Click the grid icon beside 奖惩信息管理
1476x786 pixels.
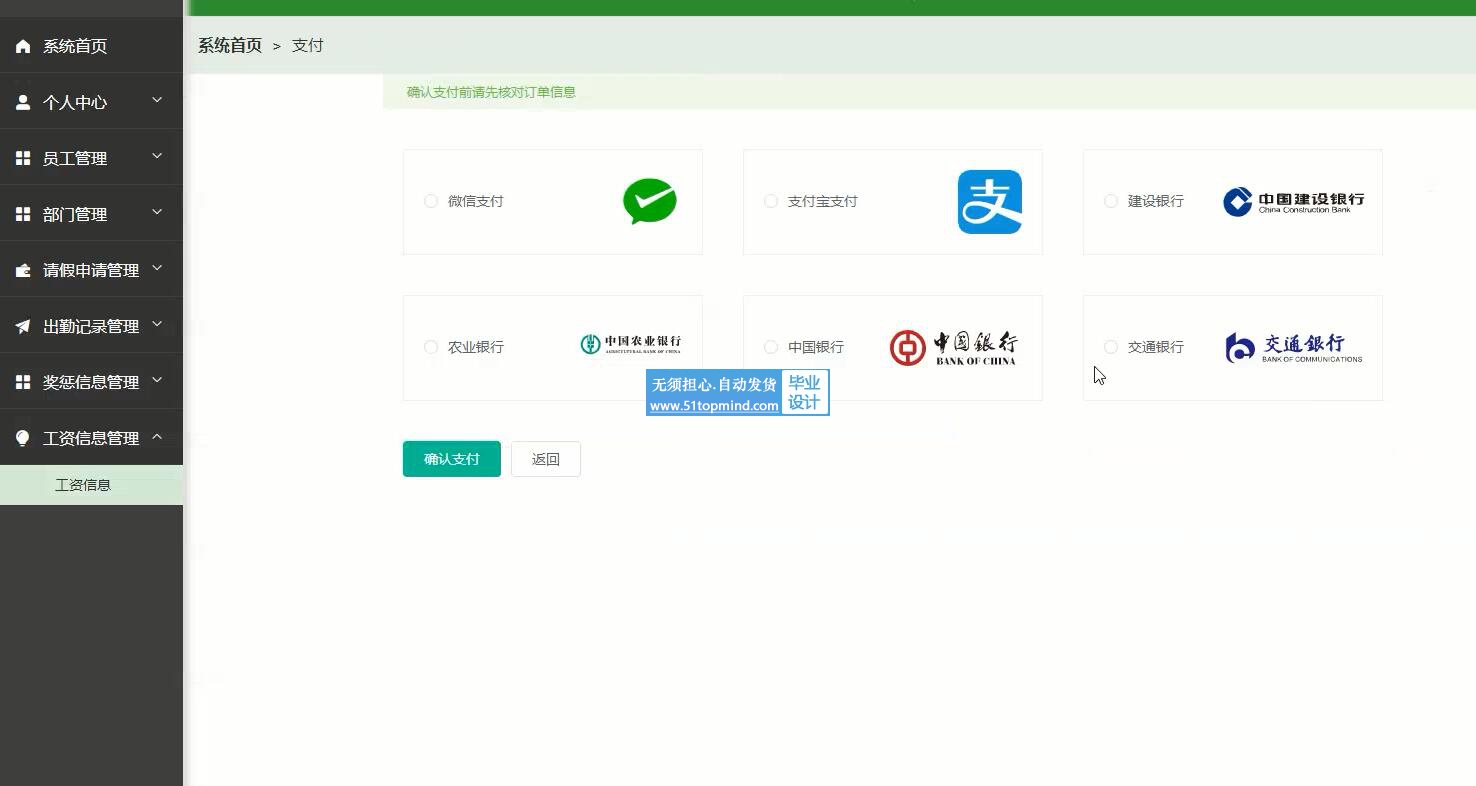point(23,382)
